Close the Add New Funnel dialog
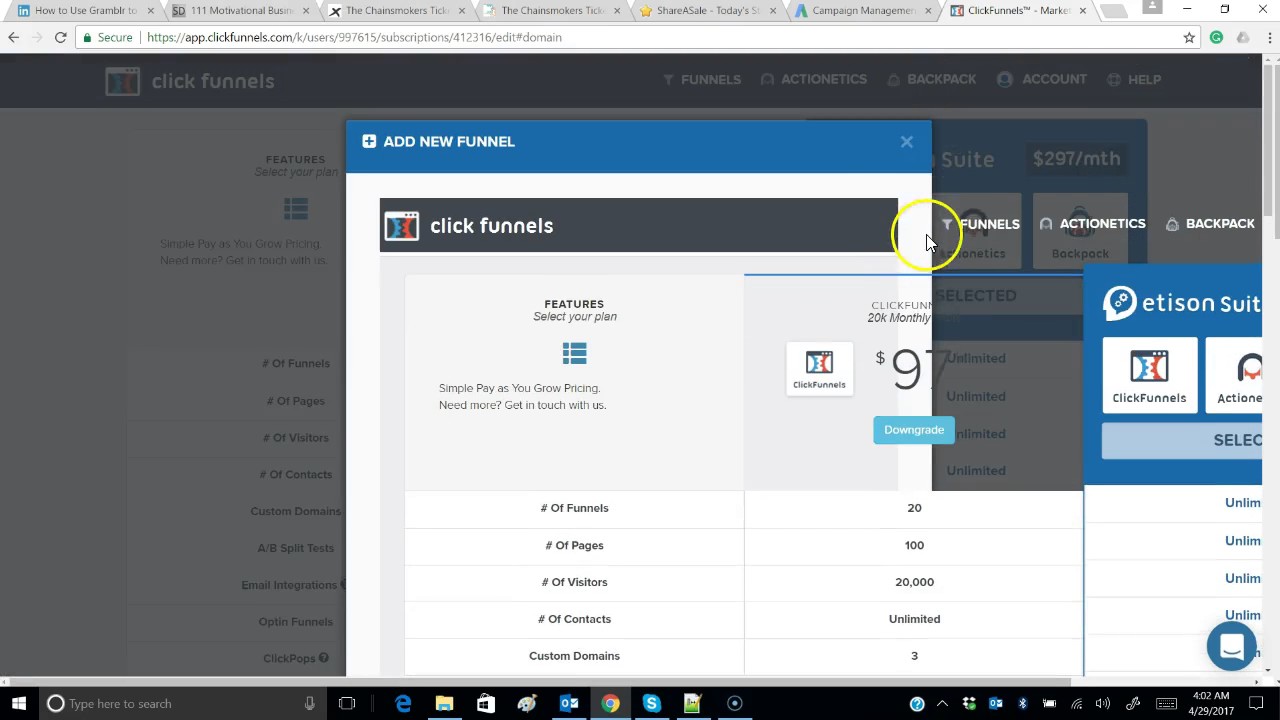The image size is (1280, 720). (x=906, y=142)
